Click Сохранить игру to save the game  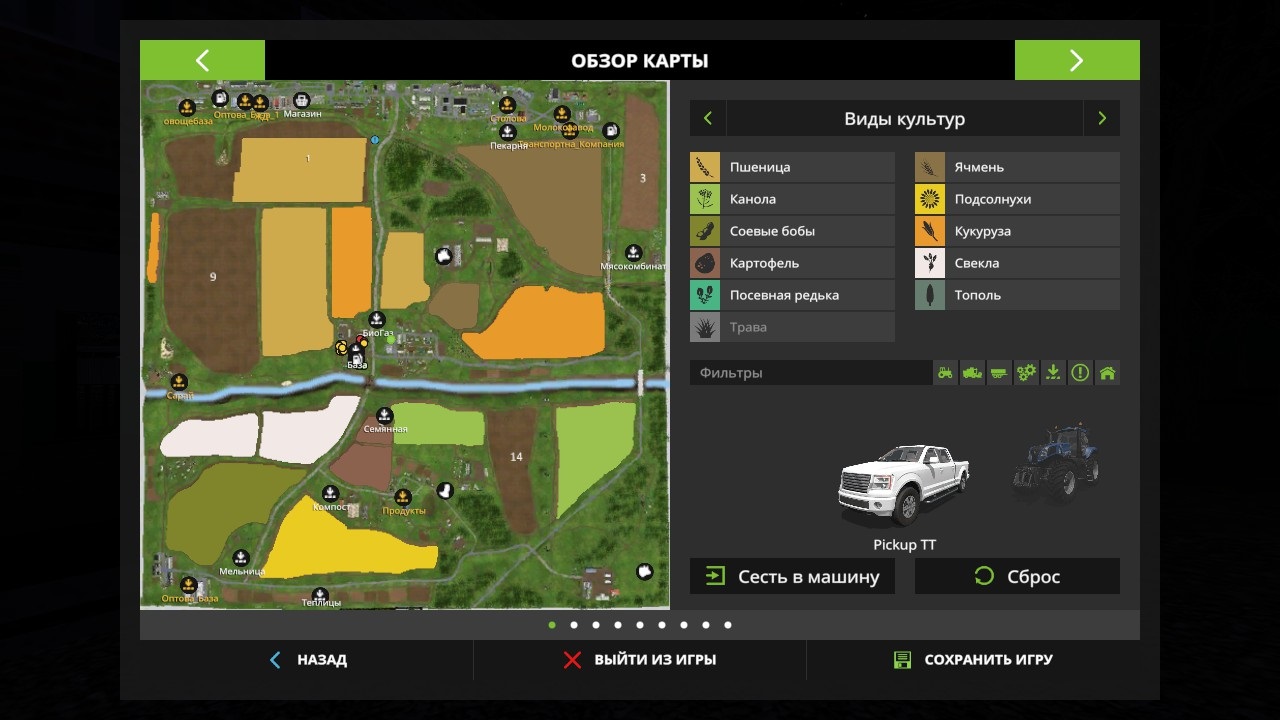point(973,660)
